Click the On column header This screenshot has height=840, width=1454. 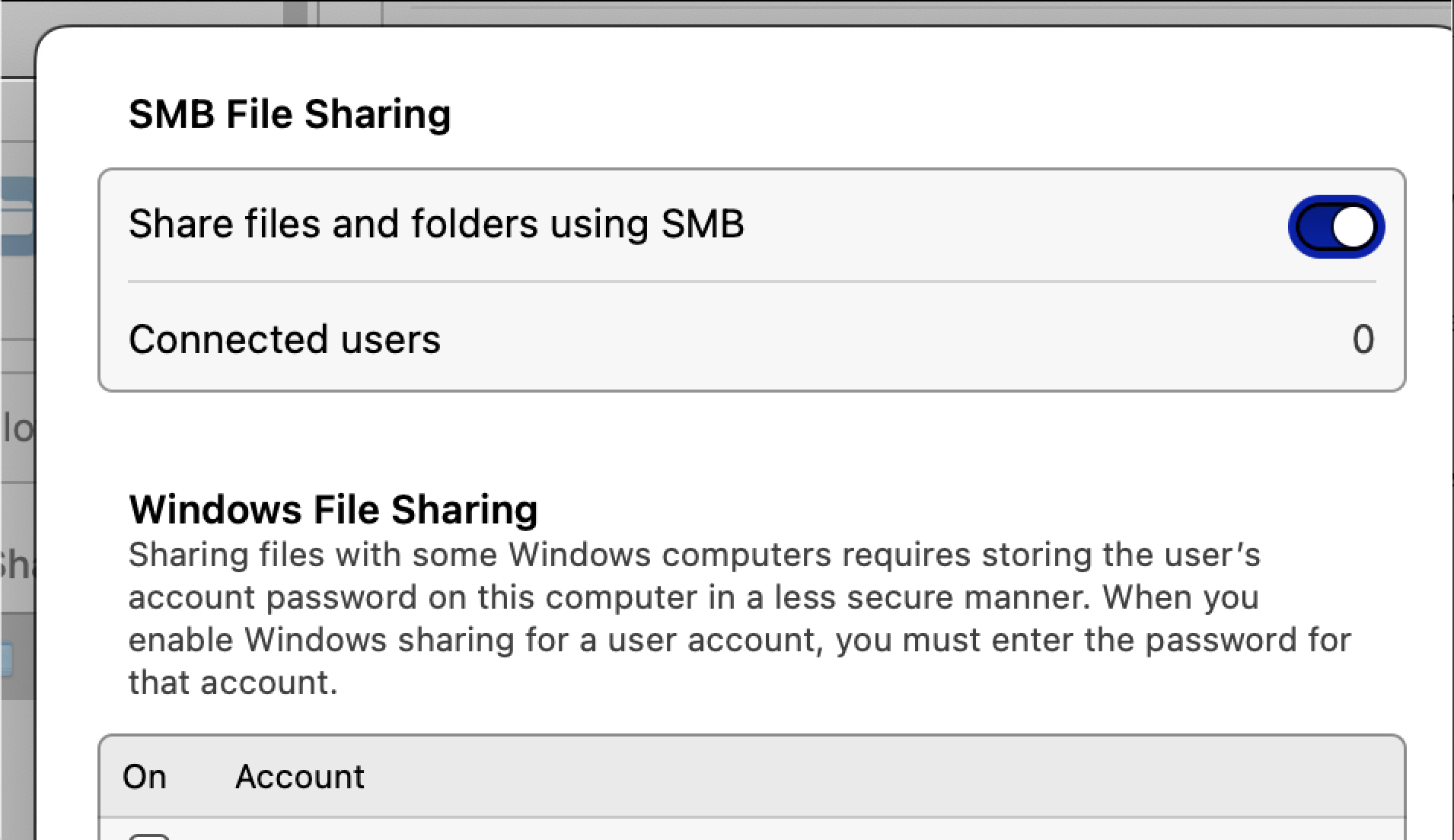144,777
